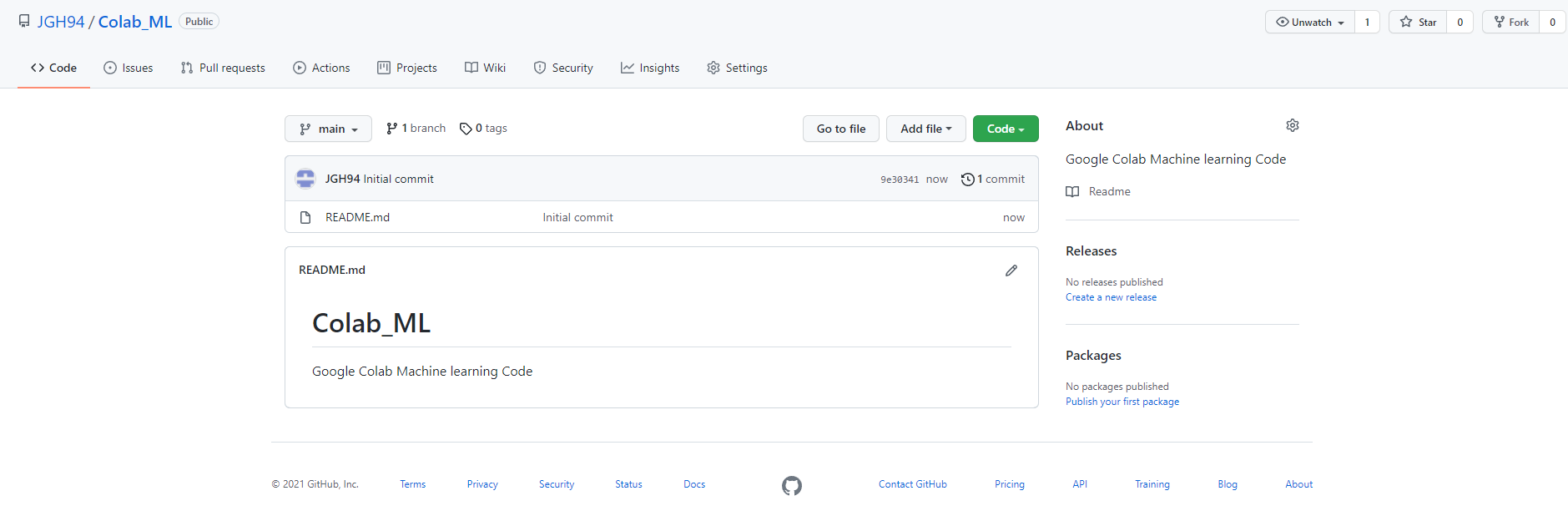The height and width of the screenshot is (511, 1568).
Task: Click the Colab_ML README heading
Action: pos(371,323)
